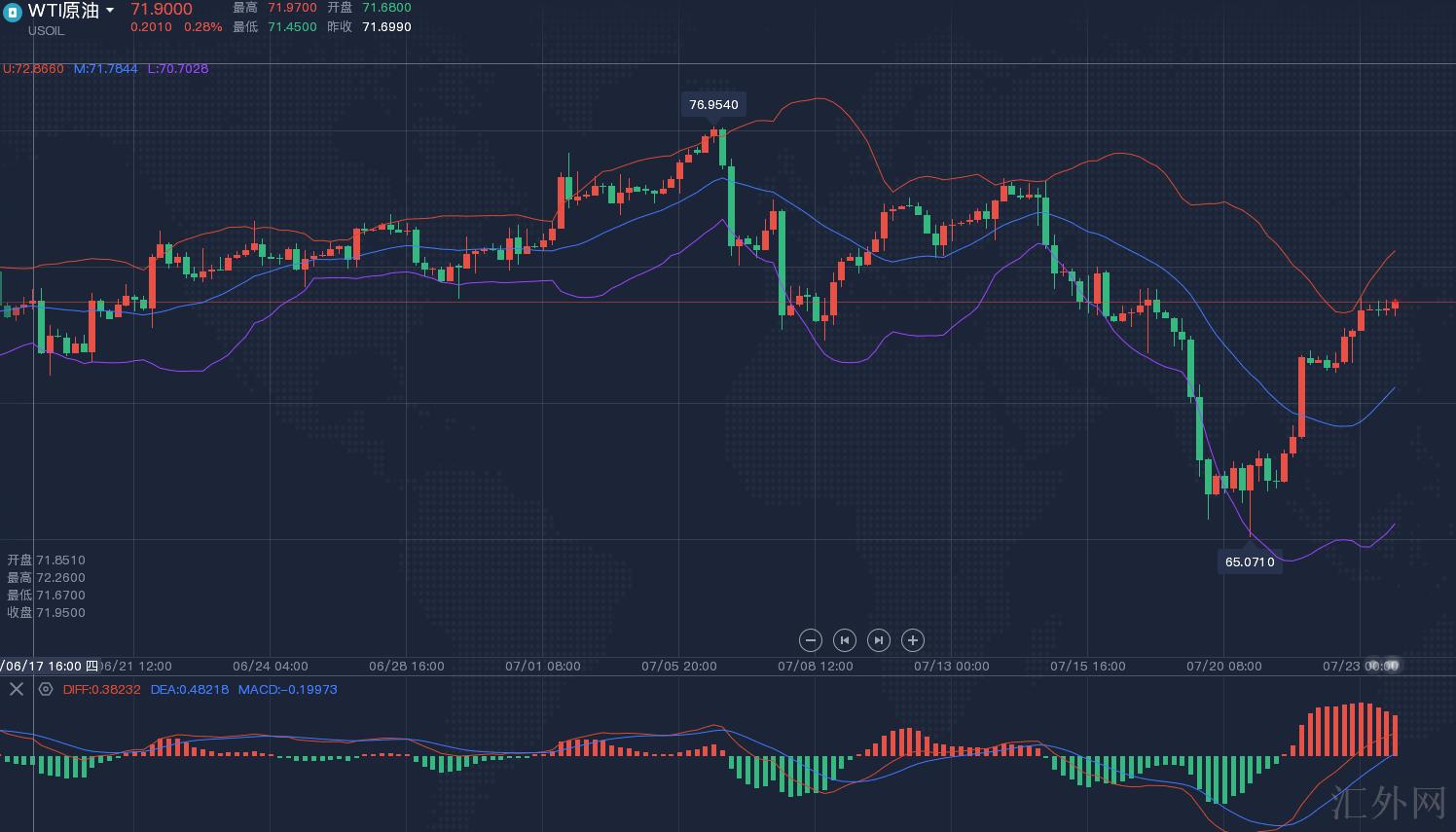Click the DEA:0.48218 indicator label
1456x832 pixels.
click(x=190, y=689)
